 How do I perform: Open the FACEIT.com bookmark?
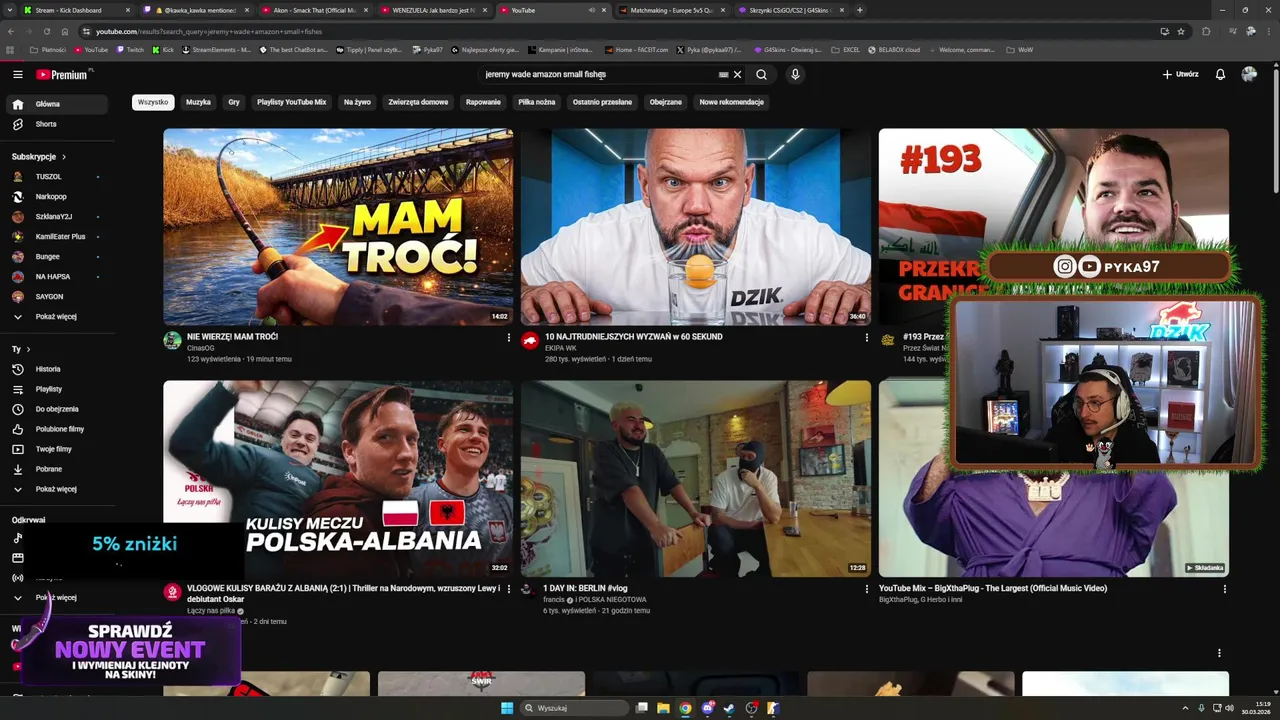click(636, 49)
